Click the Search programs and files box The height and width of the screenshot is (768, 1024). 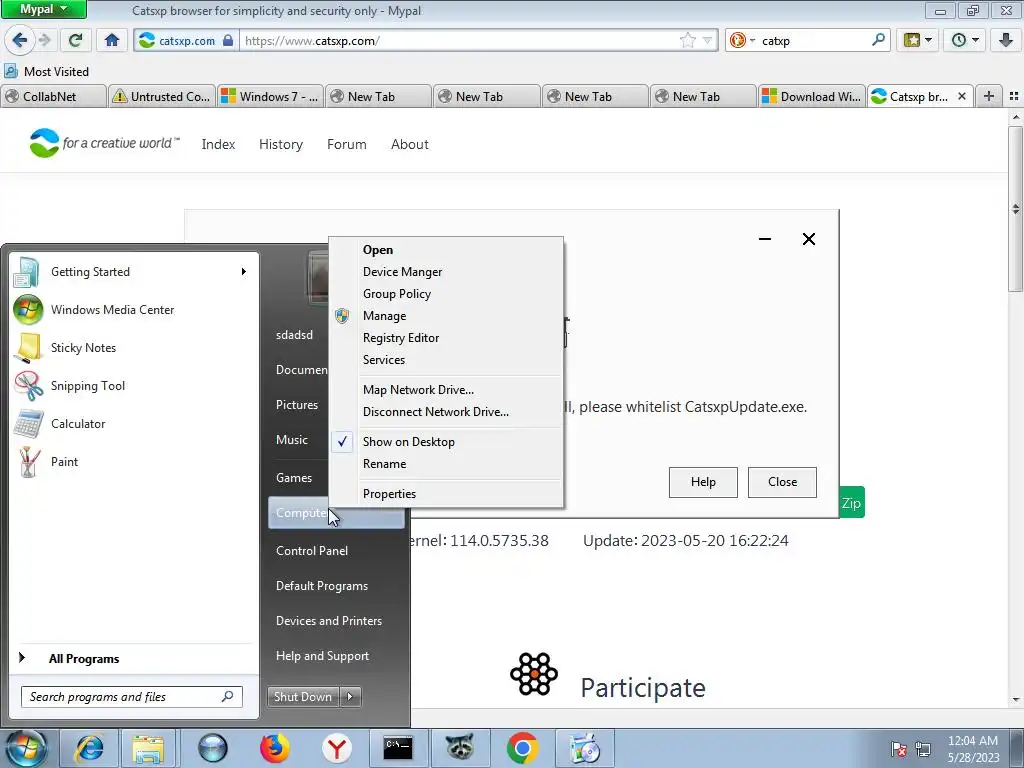pyautogui.click(x=131, y=697)
